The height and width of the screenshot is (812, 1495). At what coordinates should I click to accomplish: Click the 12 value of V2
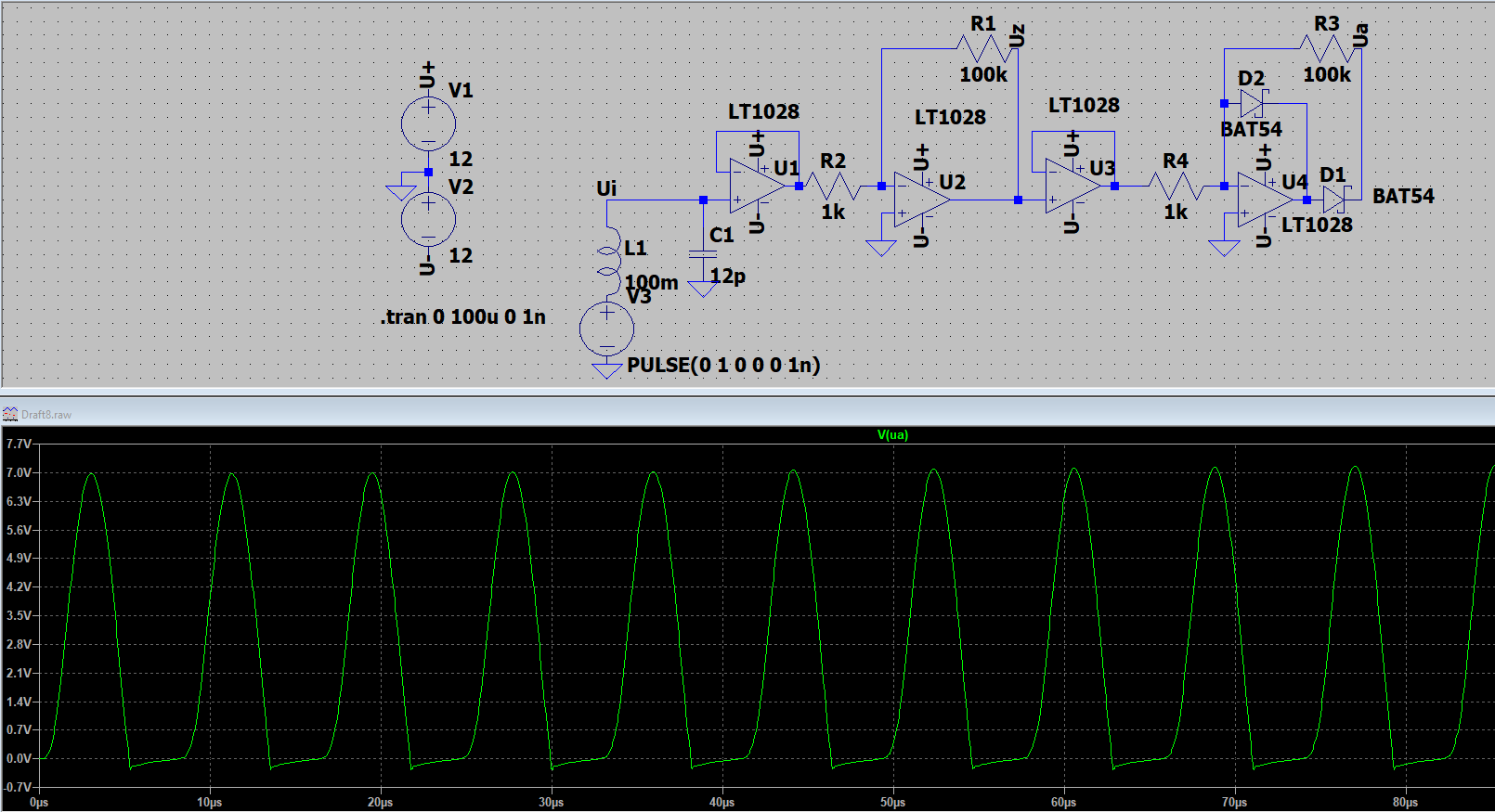pyautogui.click(x=461, y=256)
